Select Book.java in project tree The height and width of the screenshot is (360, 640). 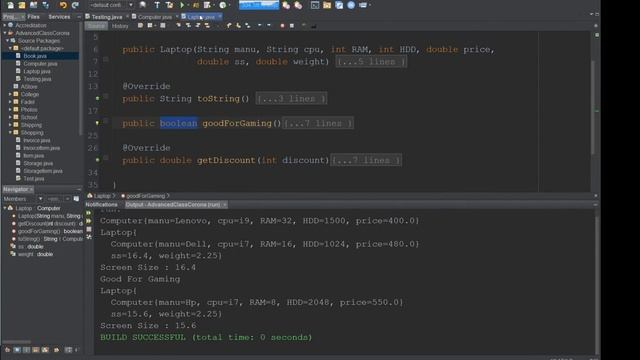[x=35, y=56]
